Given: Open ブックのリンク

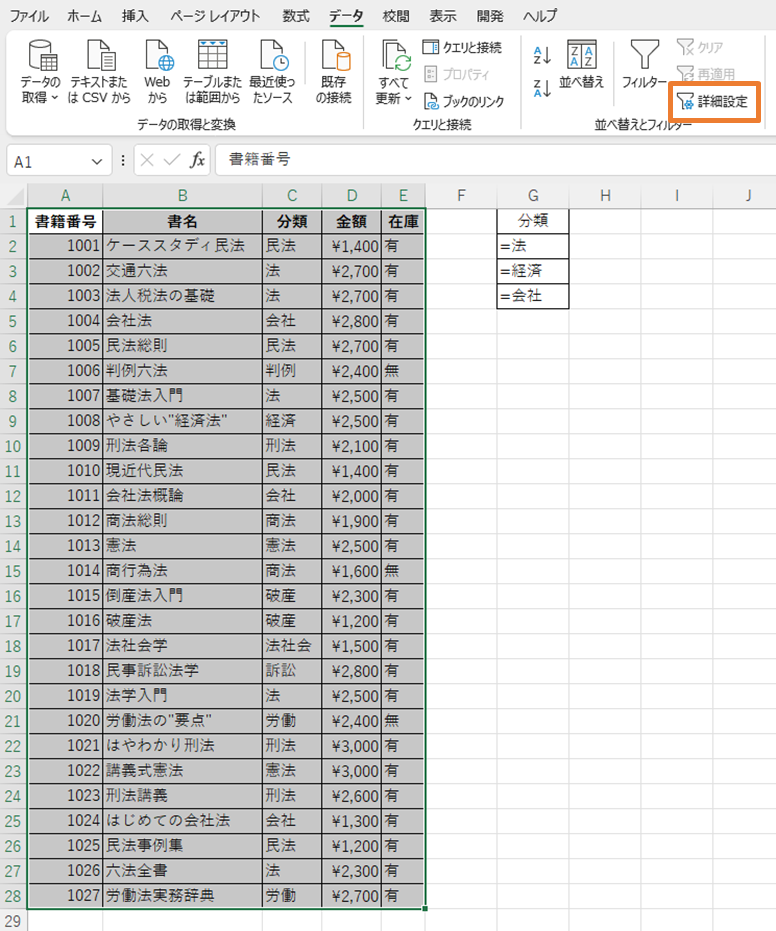Looking at the screenshot, I should tap(464, 102).
